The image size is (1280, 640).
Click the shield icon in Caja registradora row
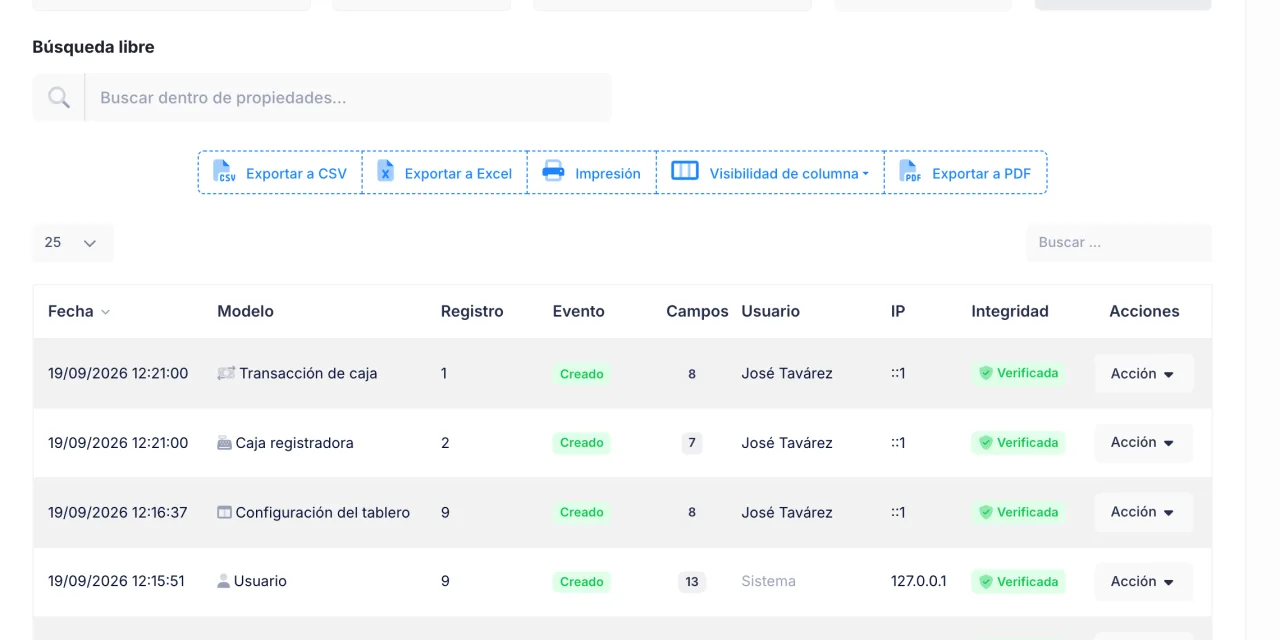click(985, 443)
